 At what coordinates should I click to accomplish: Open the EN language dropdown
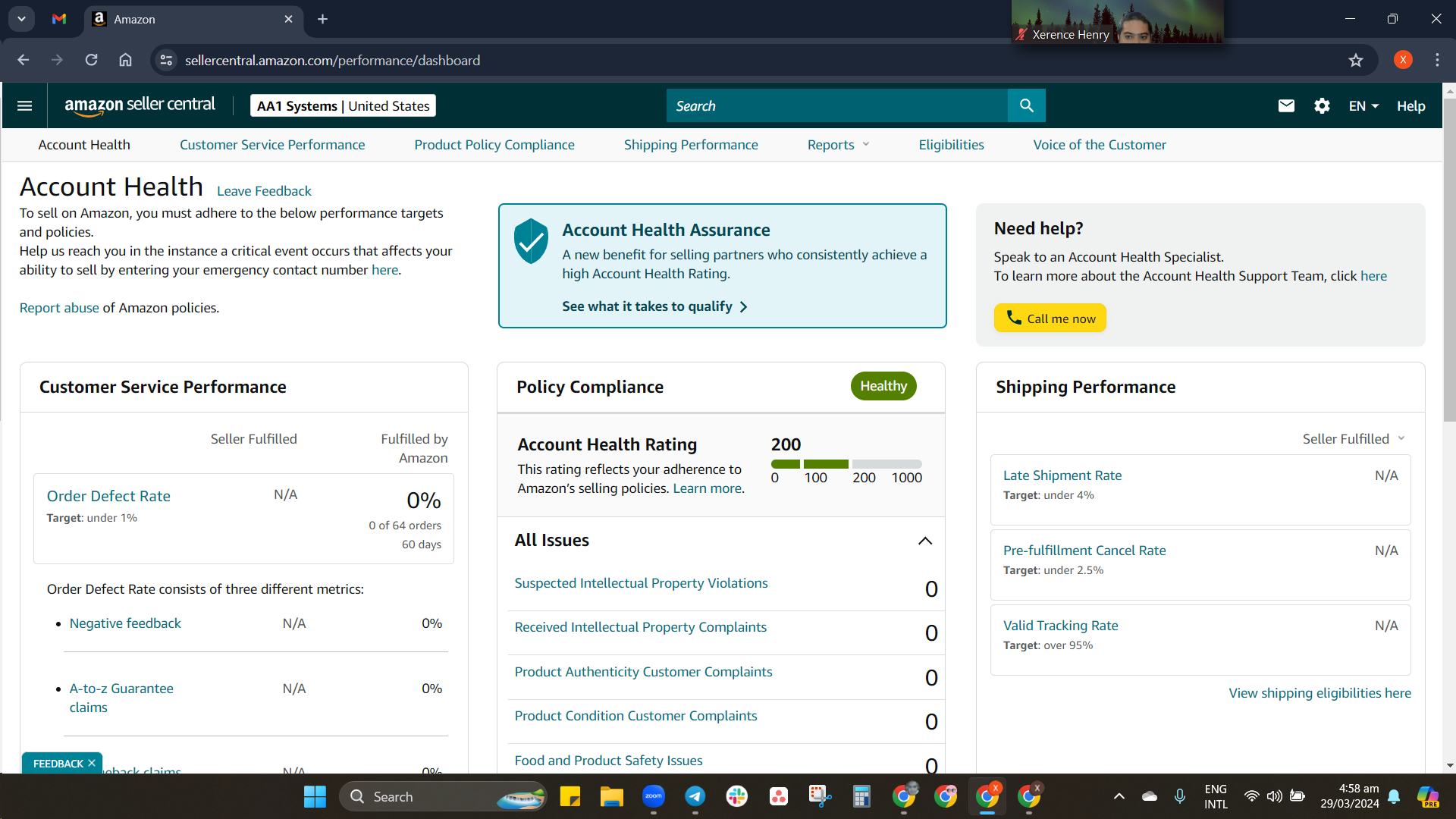tap(1363, 106)
